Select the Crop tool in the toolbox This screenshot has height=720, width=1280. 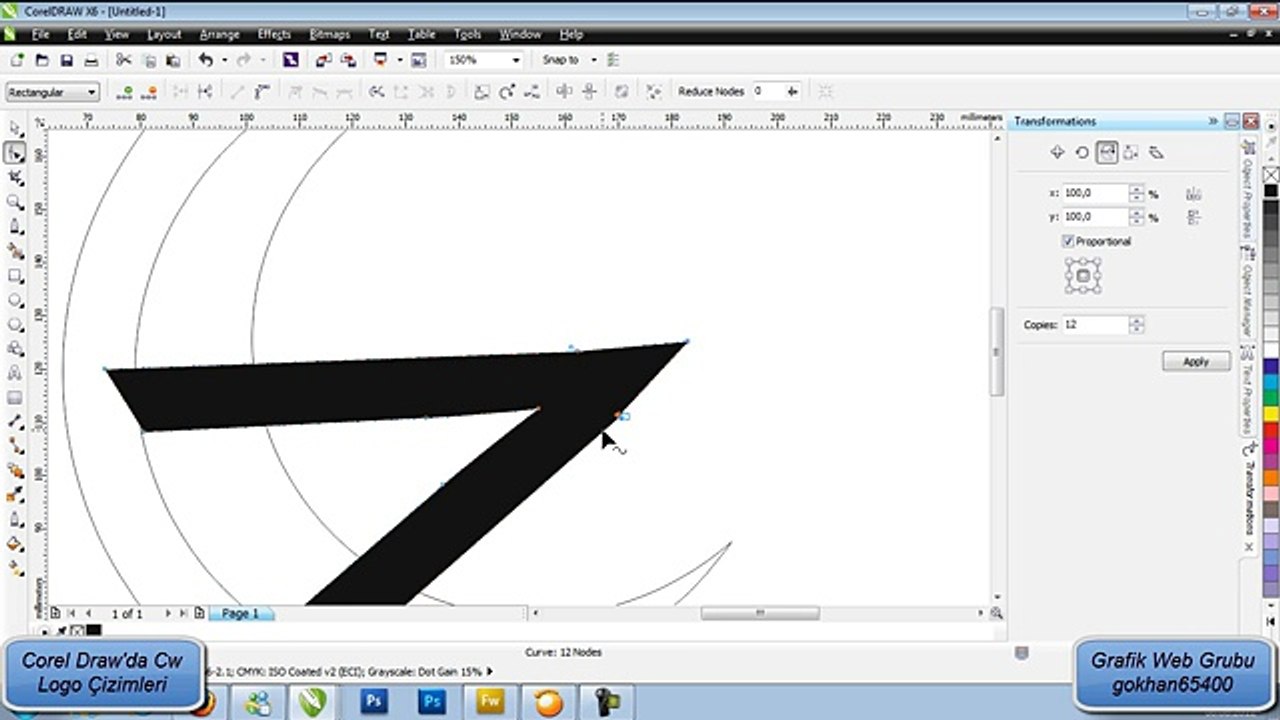click(15, 178)
